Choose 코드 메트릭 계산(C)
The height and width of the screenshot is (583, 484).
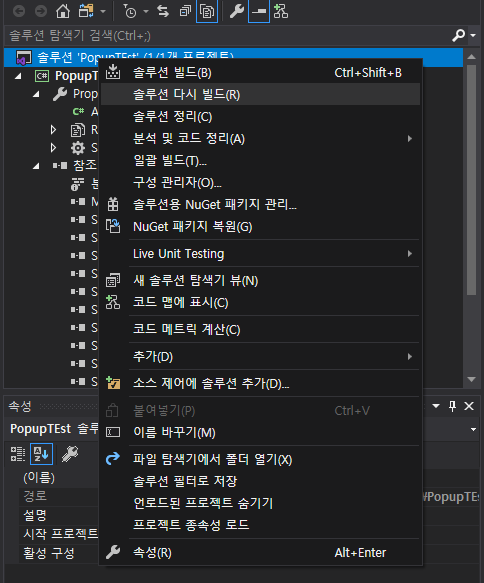pos(260,329)
